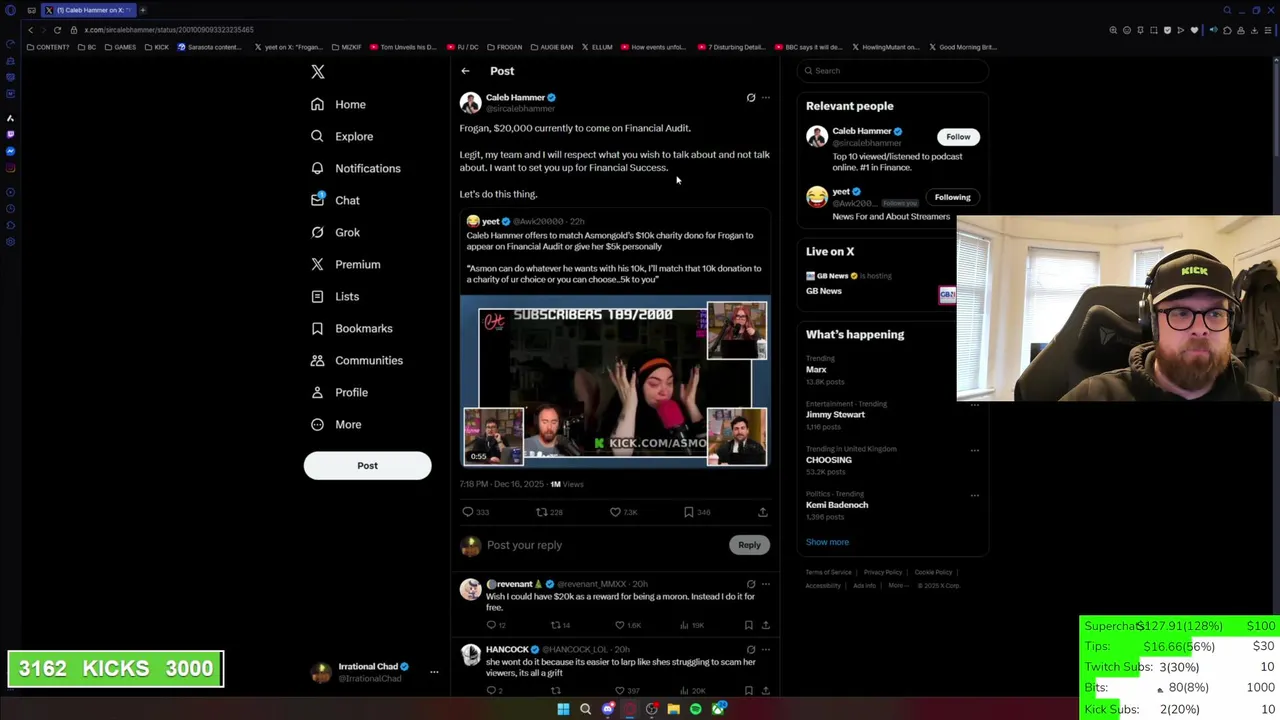This screenshot has height=720, width=1280.
Task: Open Caleb Hammer's profile picture on post
Action: tap(470, 102)
